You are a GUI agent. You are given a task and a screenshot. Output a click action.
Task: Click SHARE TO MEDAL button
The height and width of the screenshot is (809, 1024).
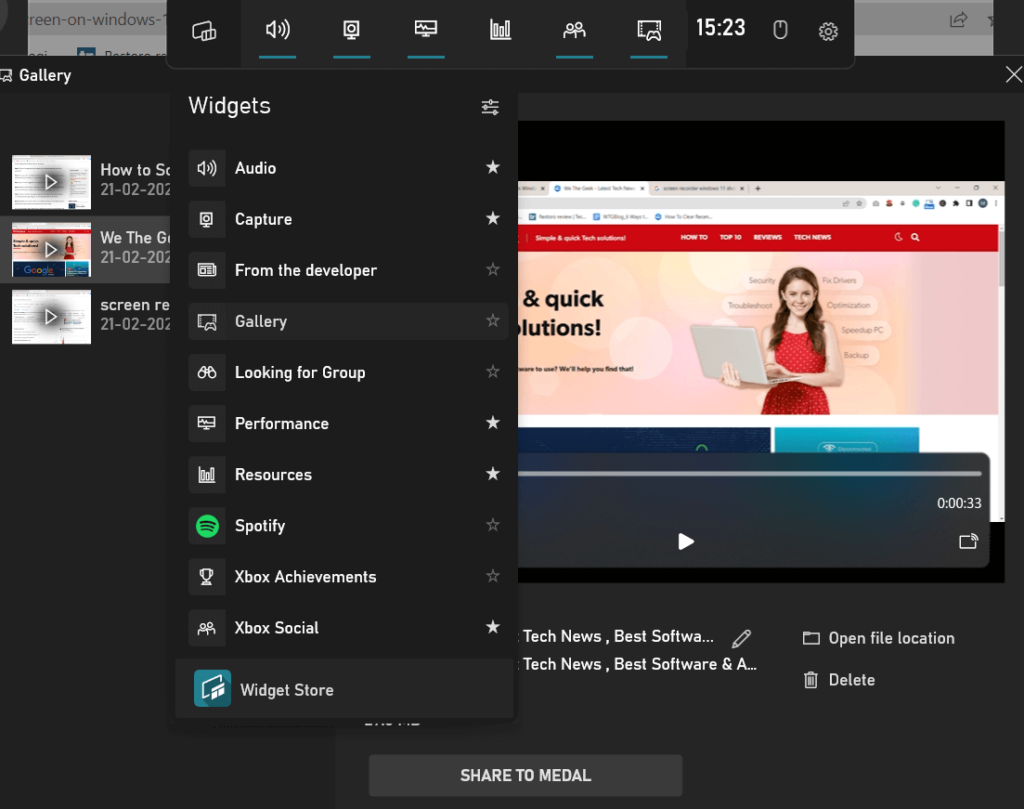pyautogui.click(x=526, y=776)
